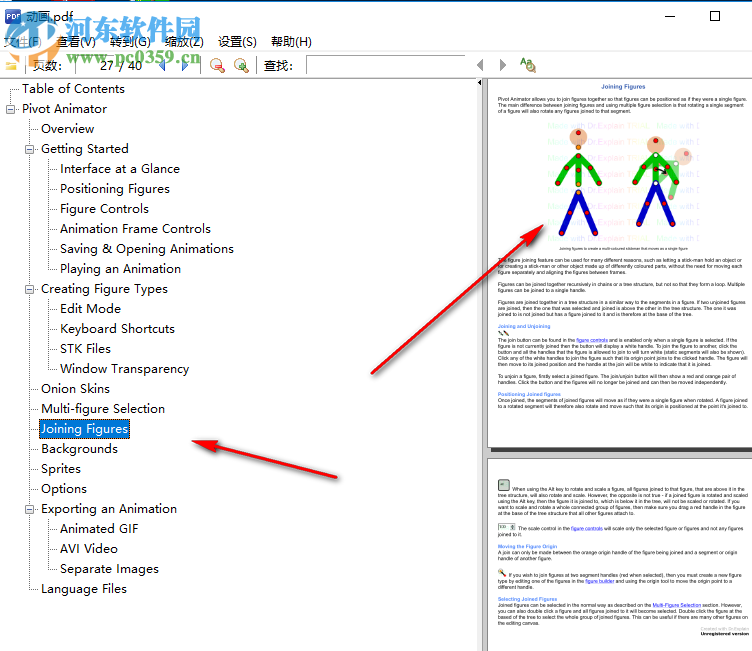Find previous match arrow
752x651 pixels.
pos(480,65)
